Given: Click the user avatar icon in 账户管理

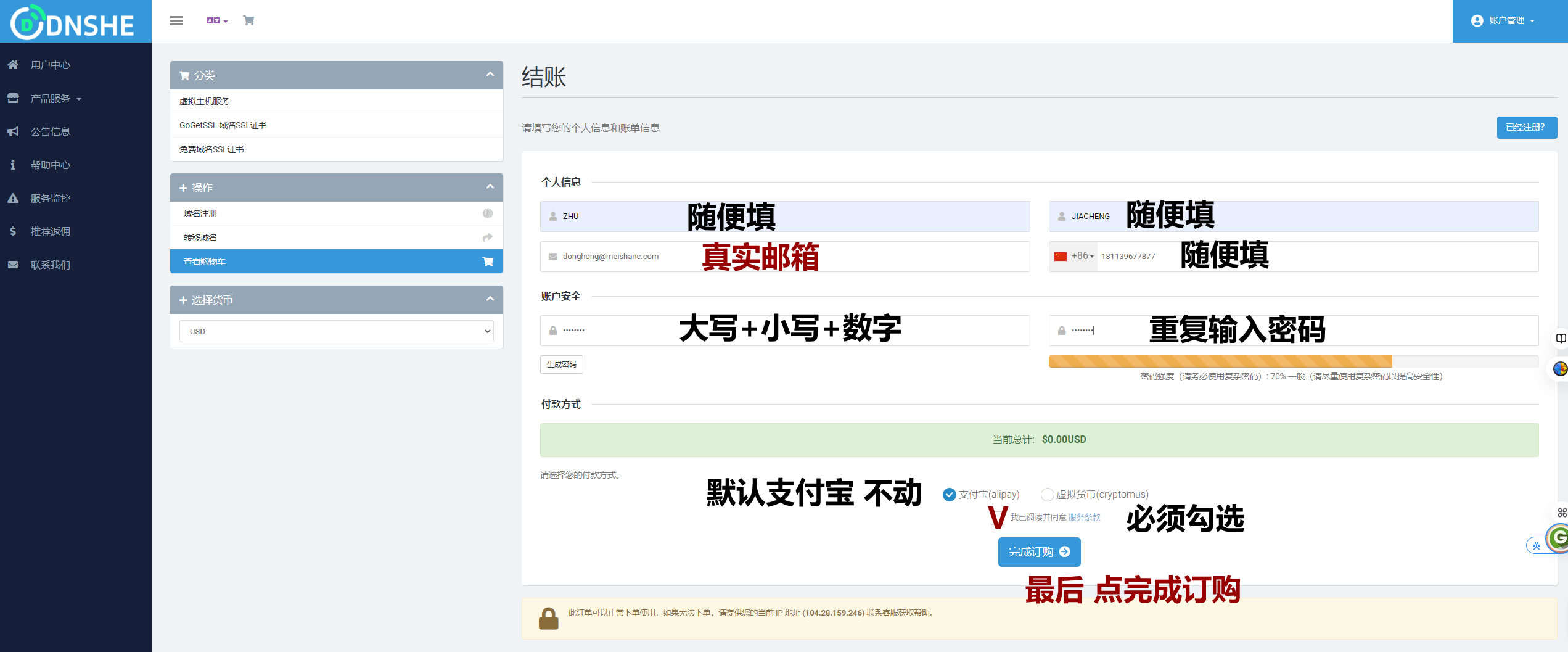Looking at the screenshot, I should click(1477, 21).
